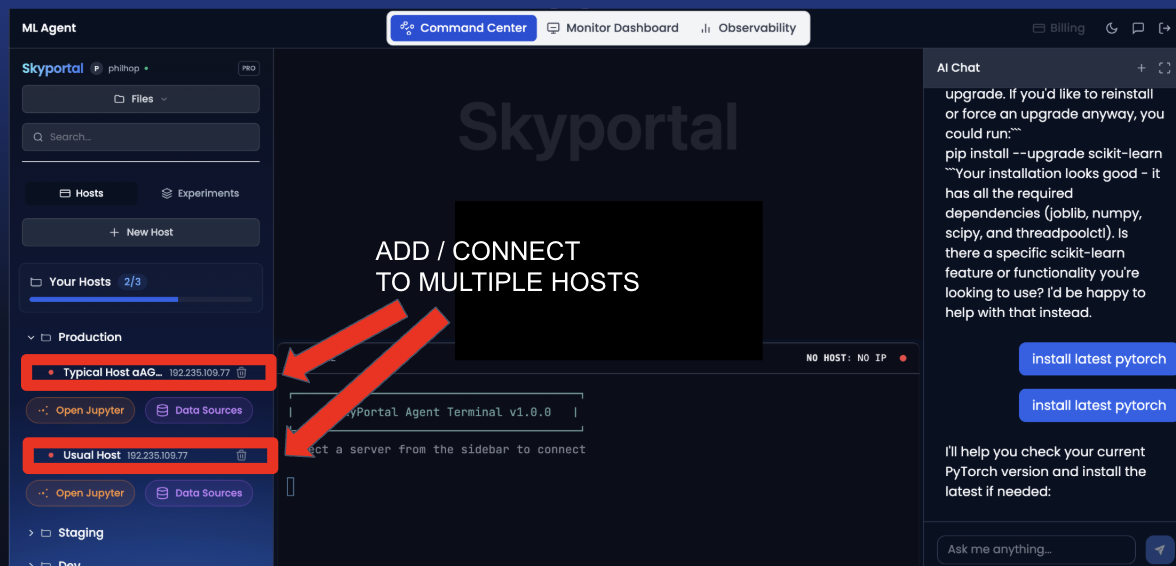Open the Observability tab
Viewport: 1176px width, 566px height.
coord(748,28)
